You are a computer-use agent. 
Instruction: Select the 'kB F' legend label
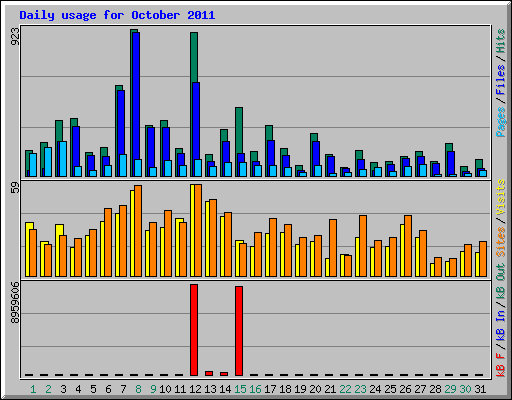click(x=501, y=365)
